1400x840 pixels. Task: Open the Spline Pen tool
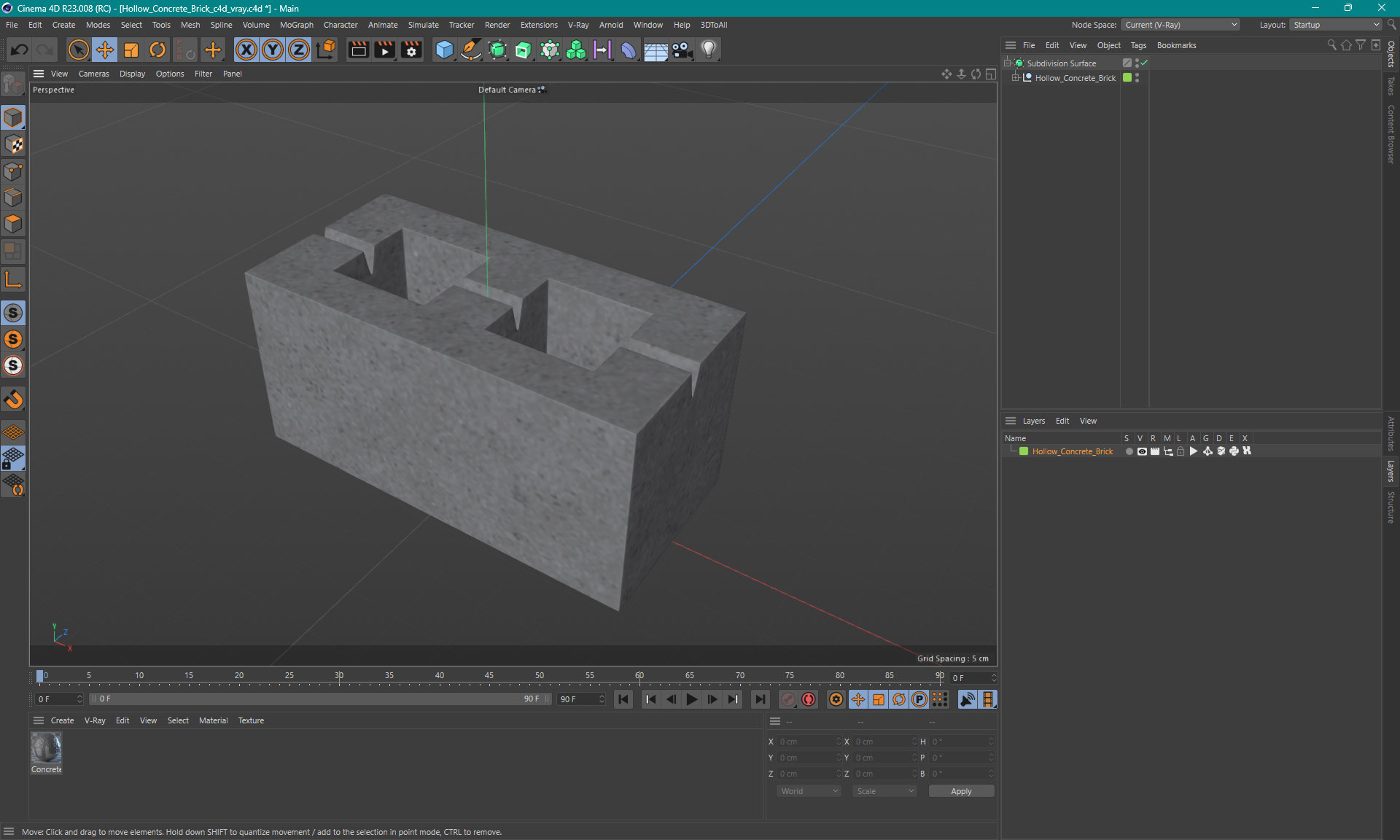tap(471, 50)
